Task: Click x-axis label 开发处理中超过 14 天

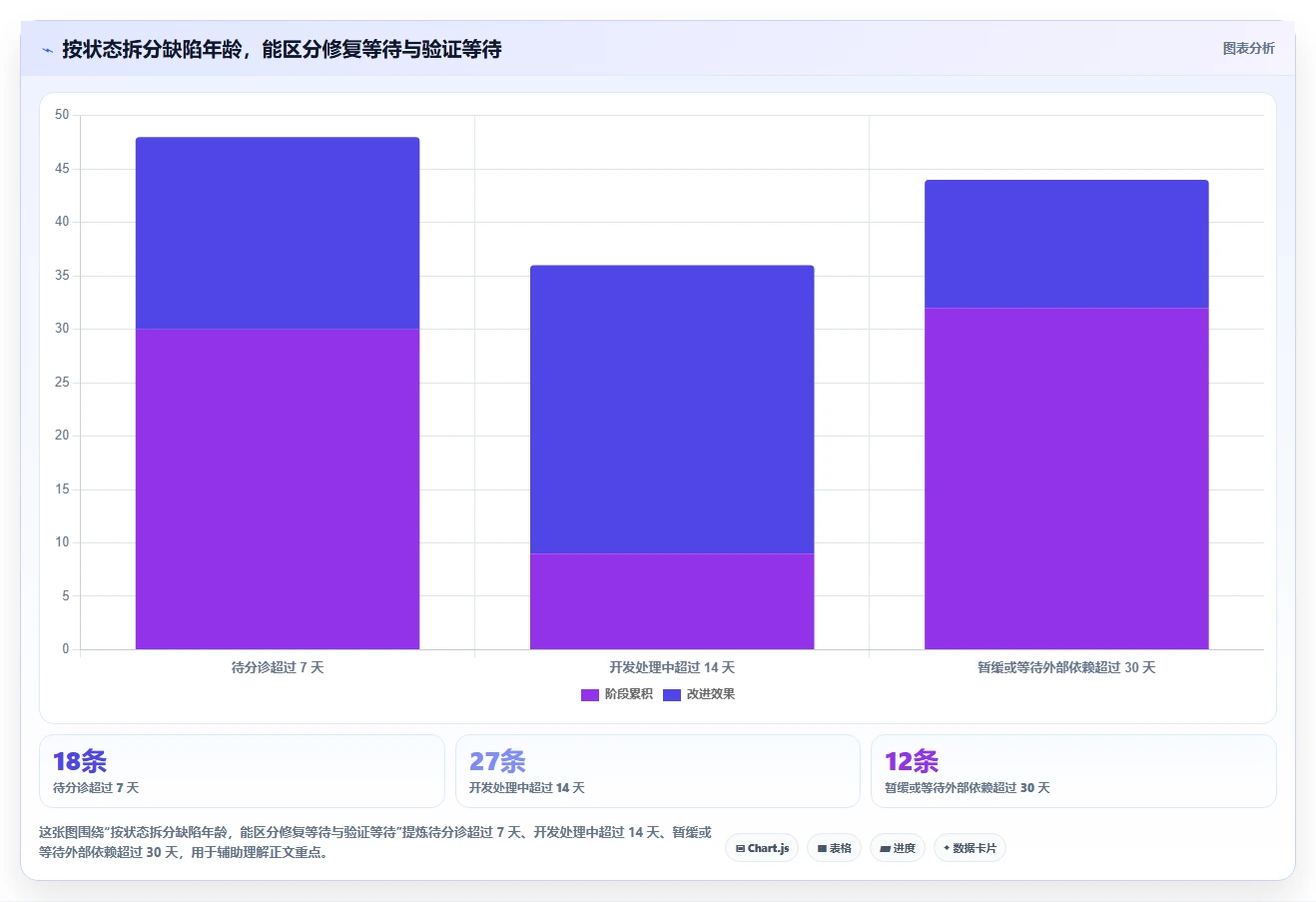Action: click(672, 667)
